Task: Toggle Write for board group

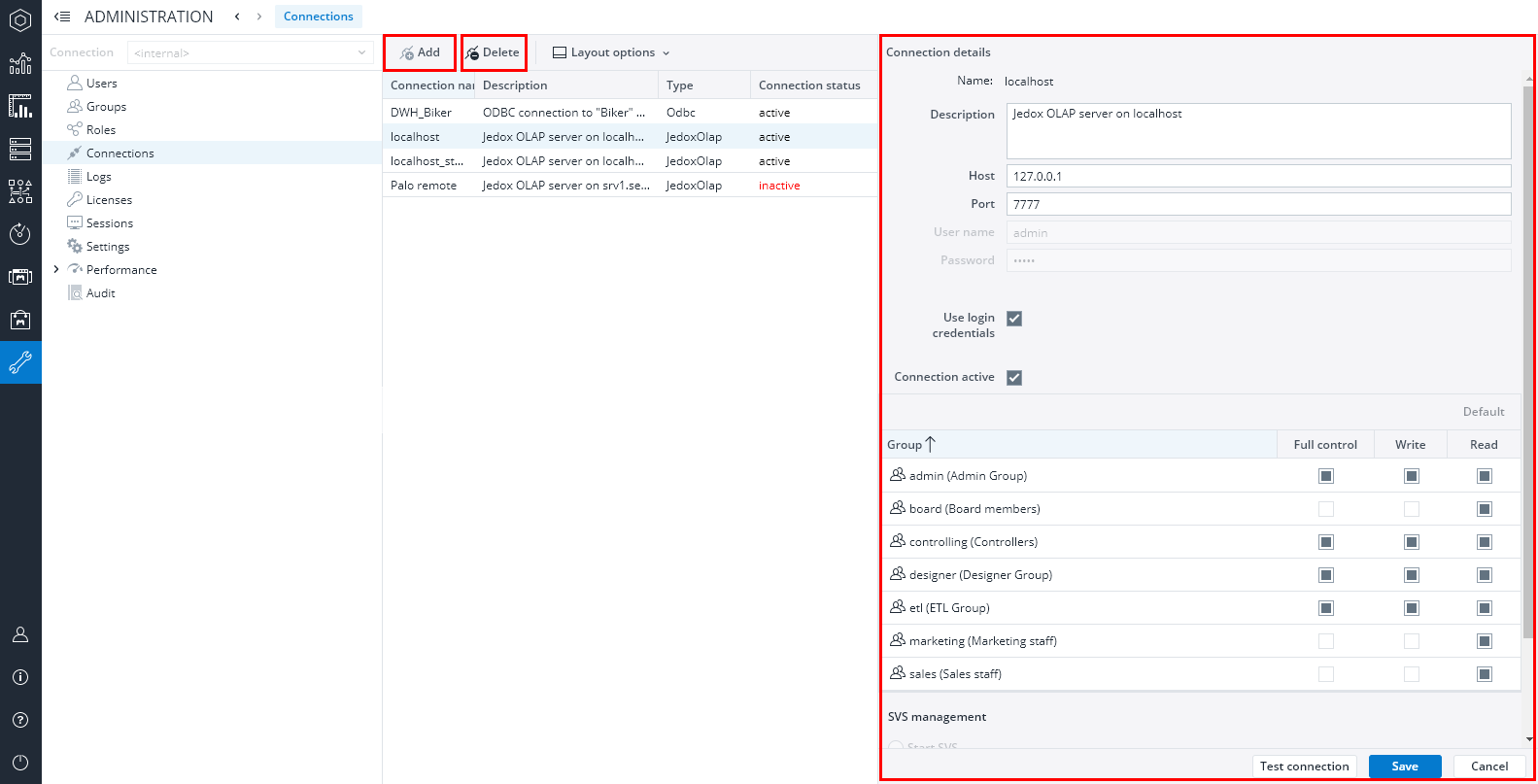Action: pyautogui.click(x=1412, y=509)
